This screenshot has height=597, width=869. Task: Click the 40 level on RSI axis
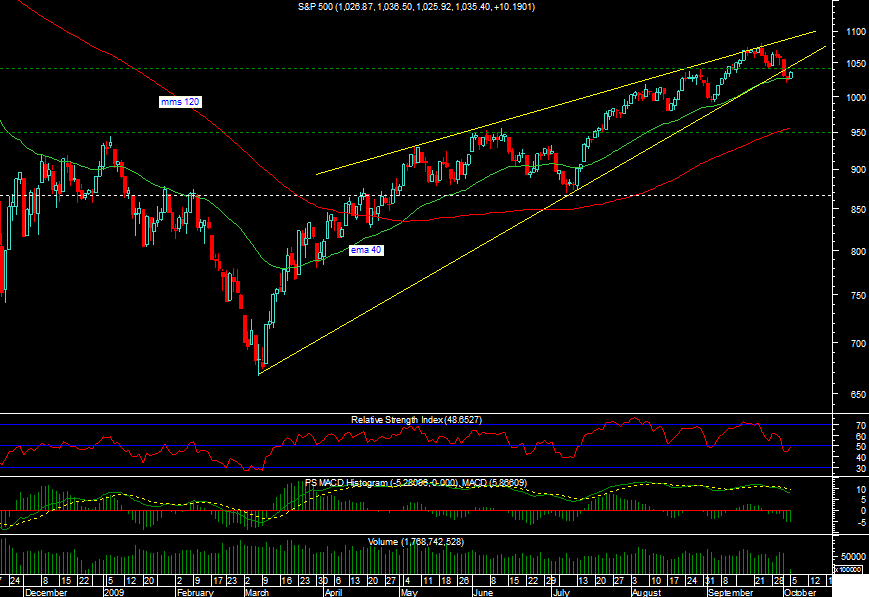pyautogui.click(x=861, y=458)
